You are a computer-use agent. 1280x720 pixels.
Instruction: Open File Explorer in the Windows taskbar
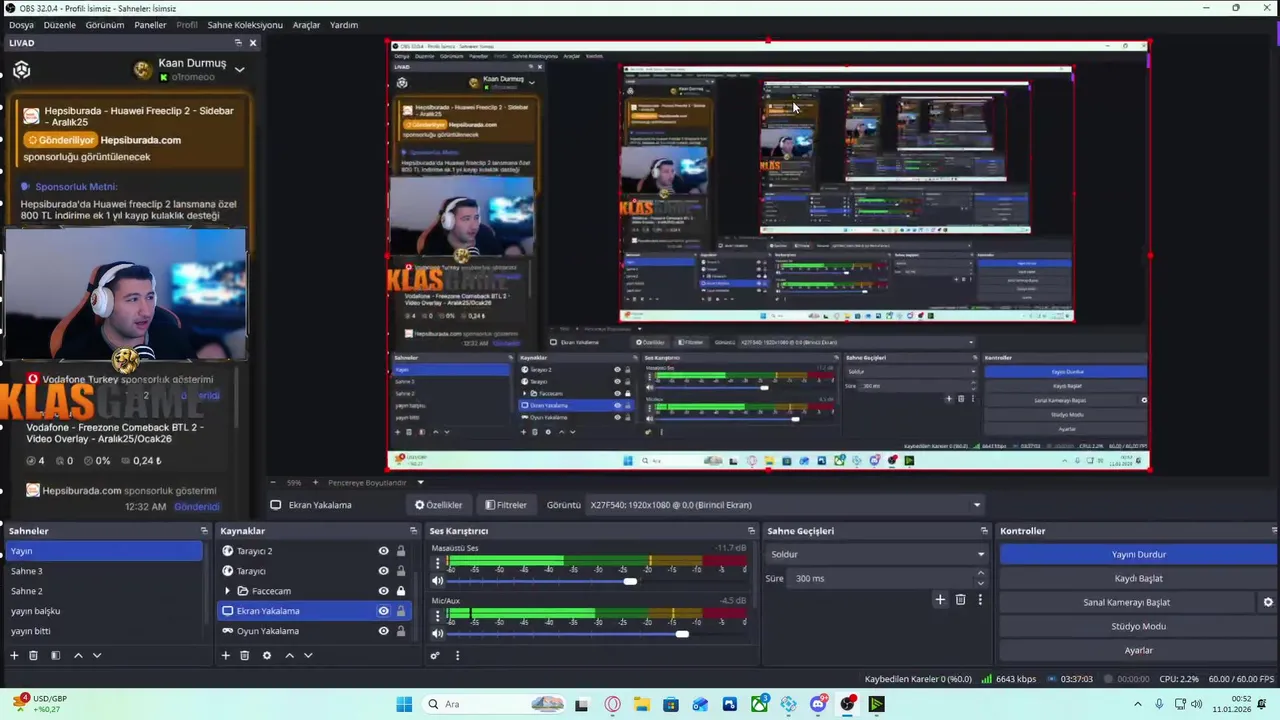coord(641,704)
